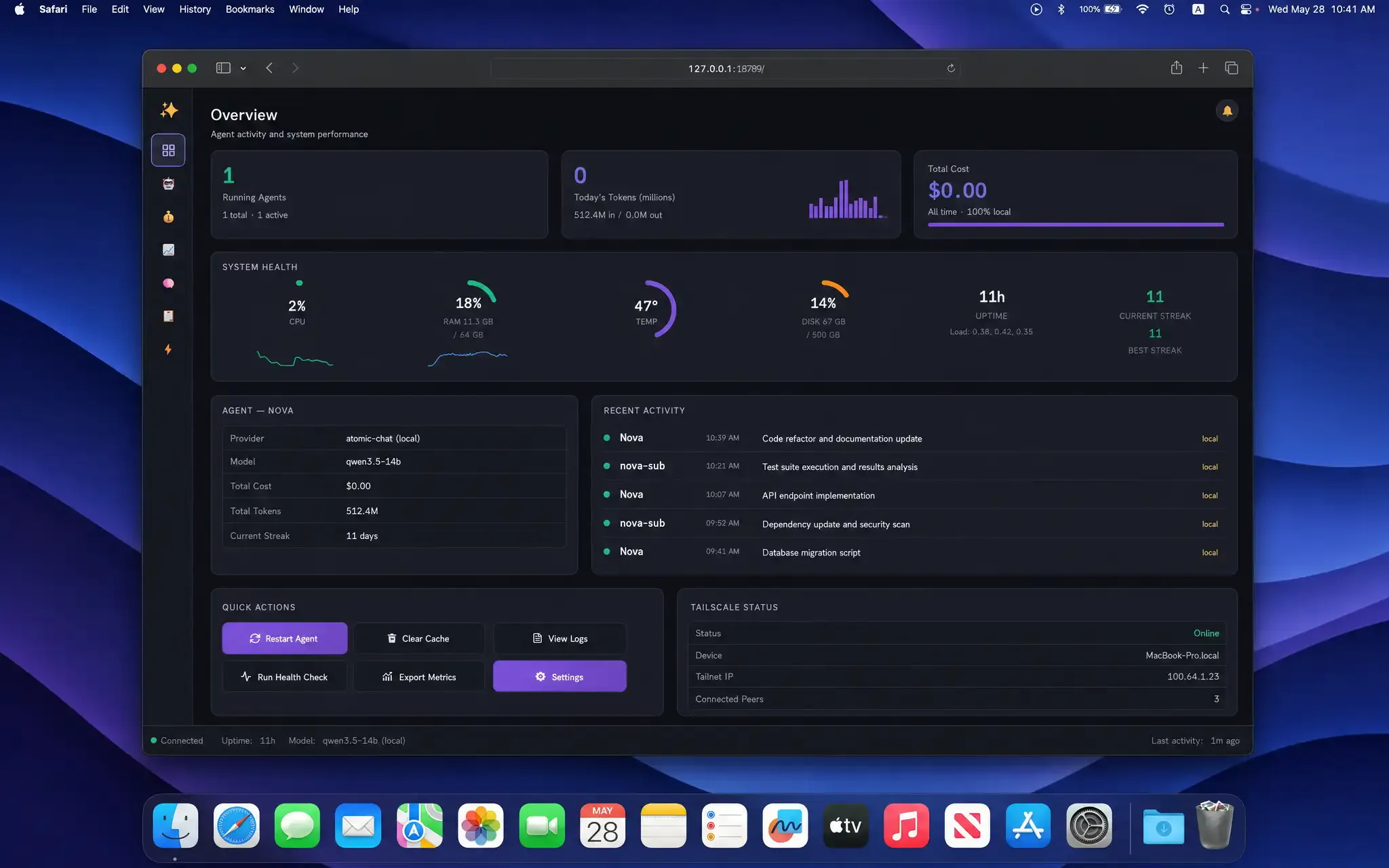Expand the sidebar dropdown chevron in toolbar
1389x868 pixels.
pos(243,68)
